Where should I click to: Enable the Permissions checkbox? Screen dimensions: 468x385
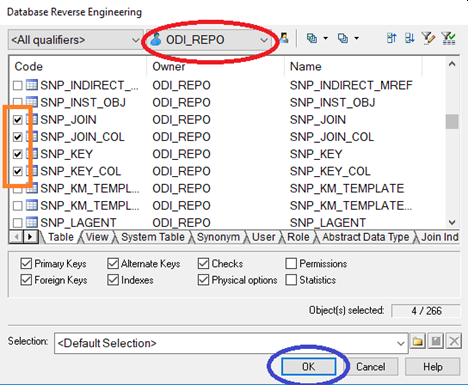point(291,263)
